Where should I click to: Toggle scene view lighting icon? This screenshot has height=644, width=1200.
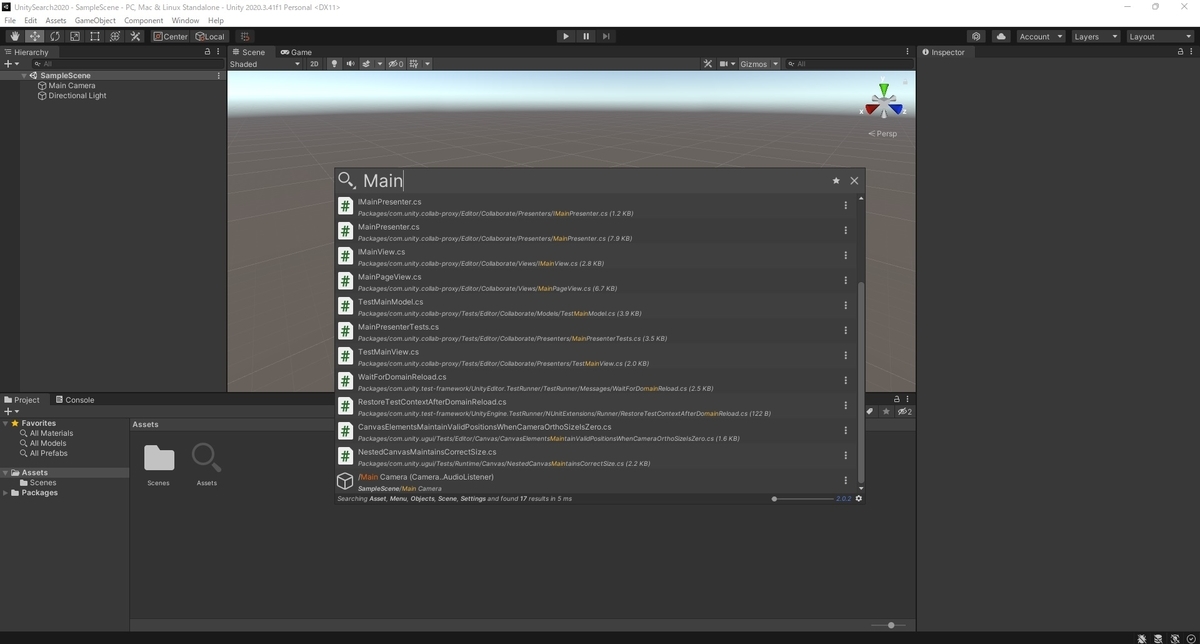pos(335,63)
